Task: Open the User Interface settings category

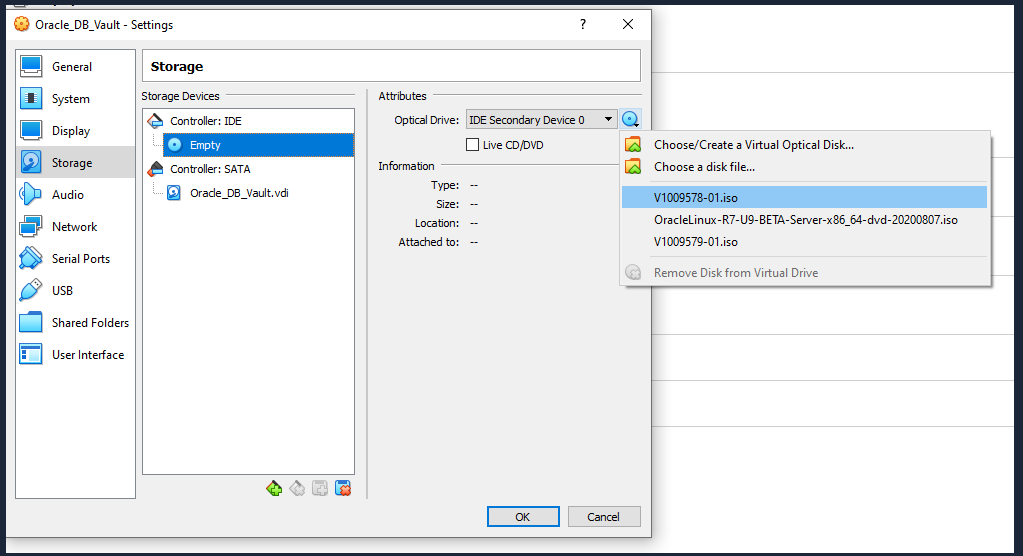Action: click(x=75, y=354)
